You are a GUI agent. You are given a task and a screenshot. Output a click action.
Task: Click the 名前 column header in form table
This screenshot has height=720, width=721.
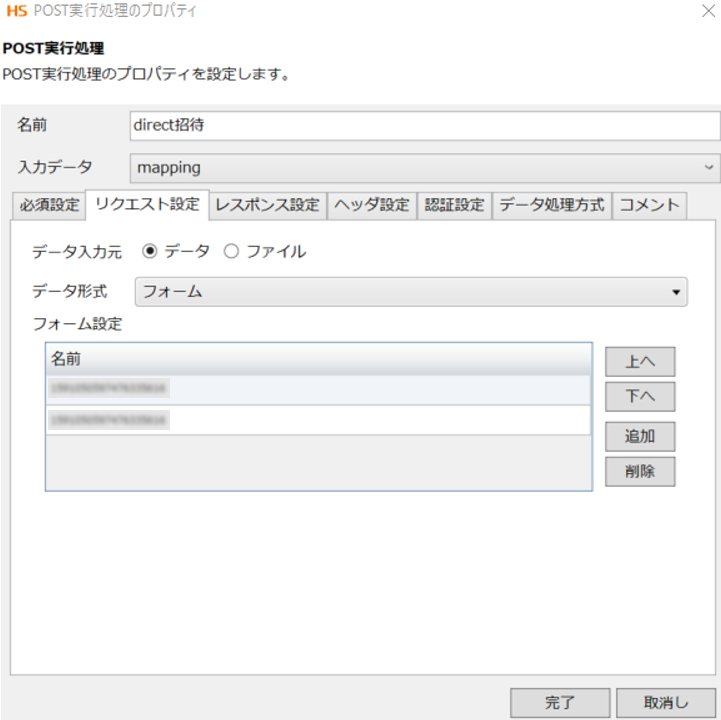point(318,359)
